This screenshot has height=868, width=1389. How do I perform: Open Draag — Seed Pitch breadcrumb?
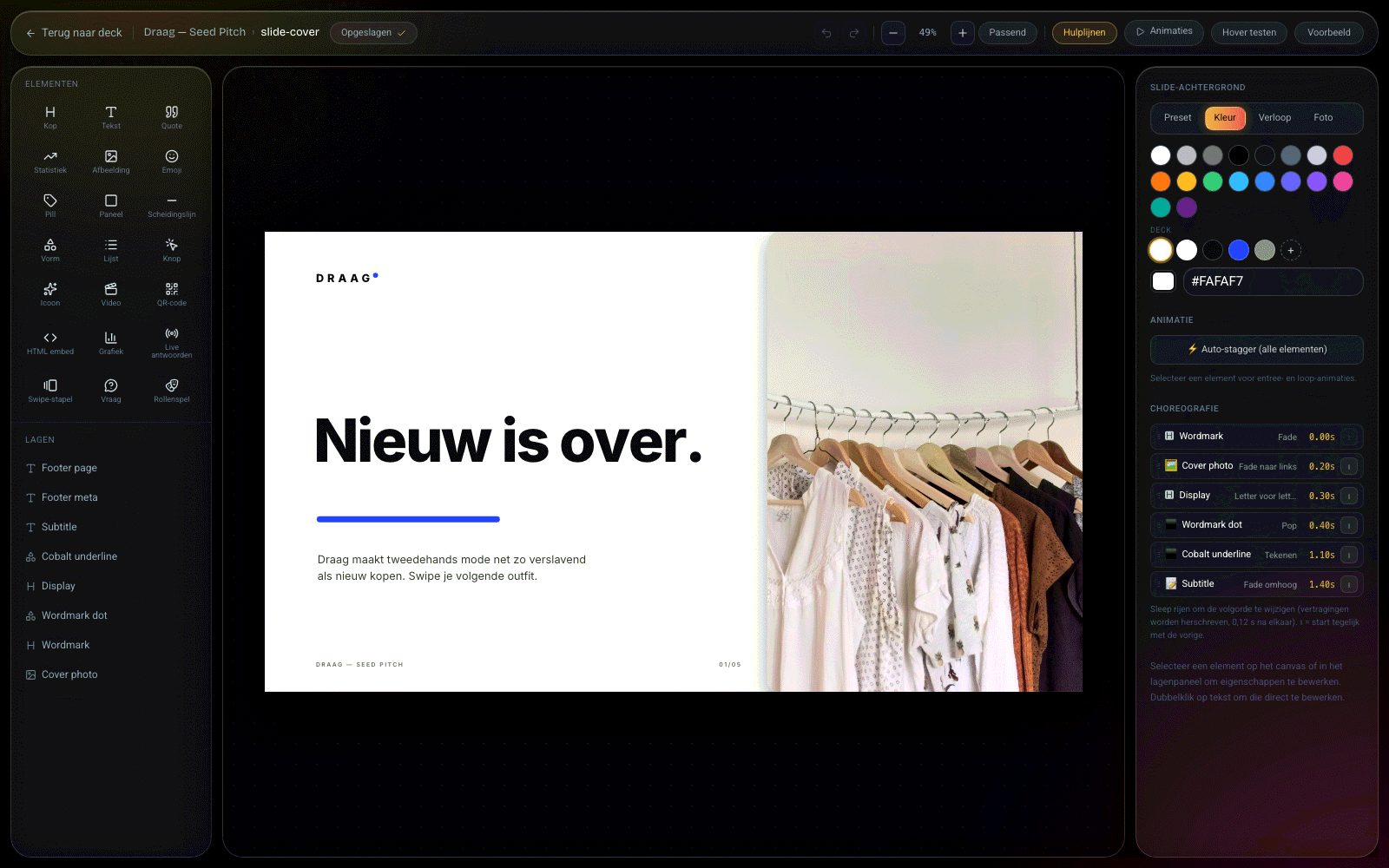pyautogui.click(x=194, y=32)
